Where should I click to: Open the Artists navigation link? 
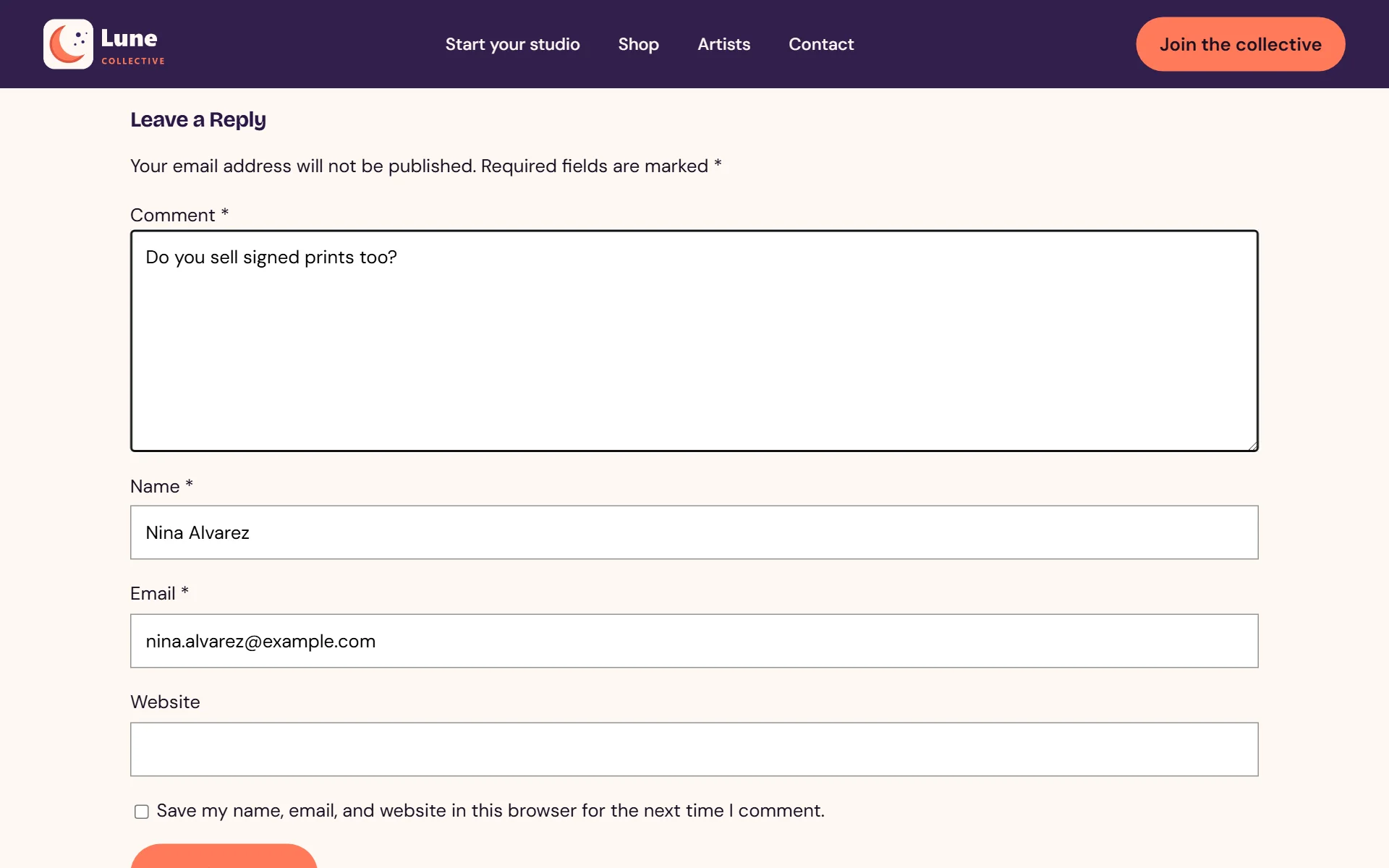(x=723, y=44)
